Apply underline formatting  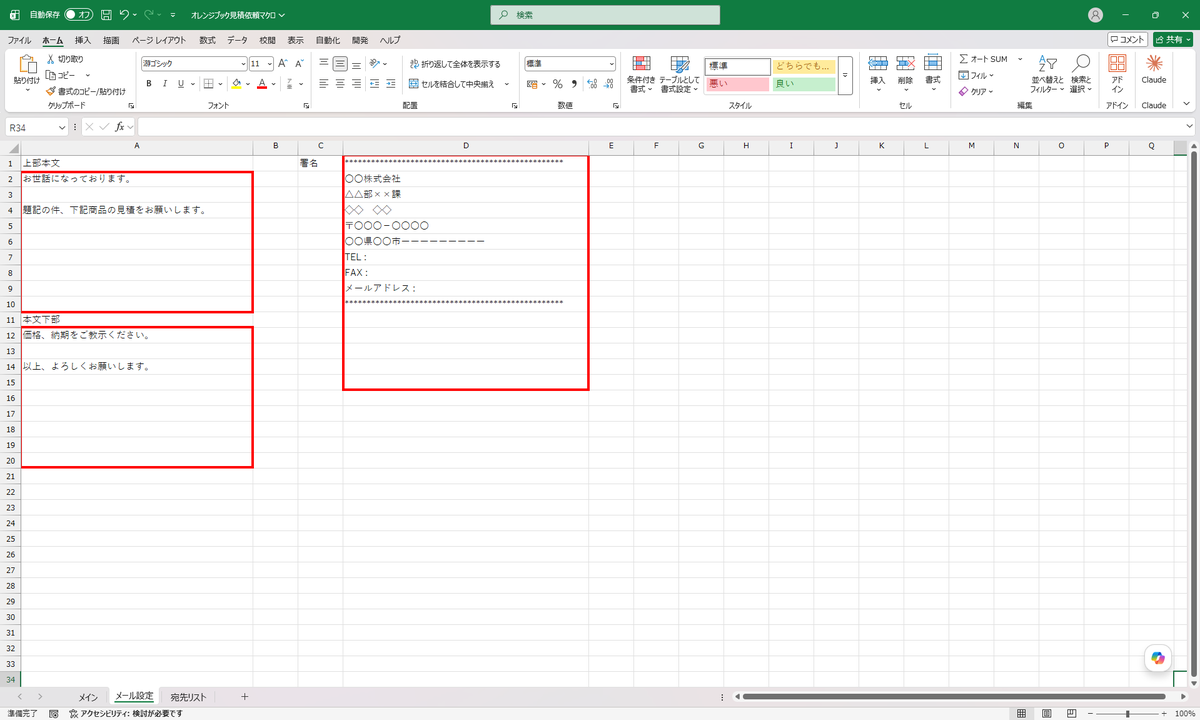[x=179, y=84]
